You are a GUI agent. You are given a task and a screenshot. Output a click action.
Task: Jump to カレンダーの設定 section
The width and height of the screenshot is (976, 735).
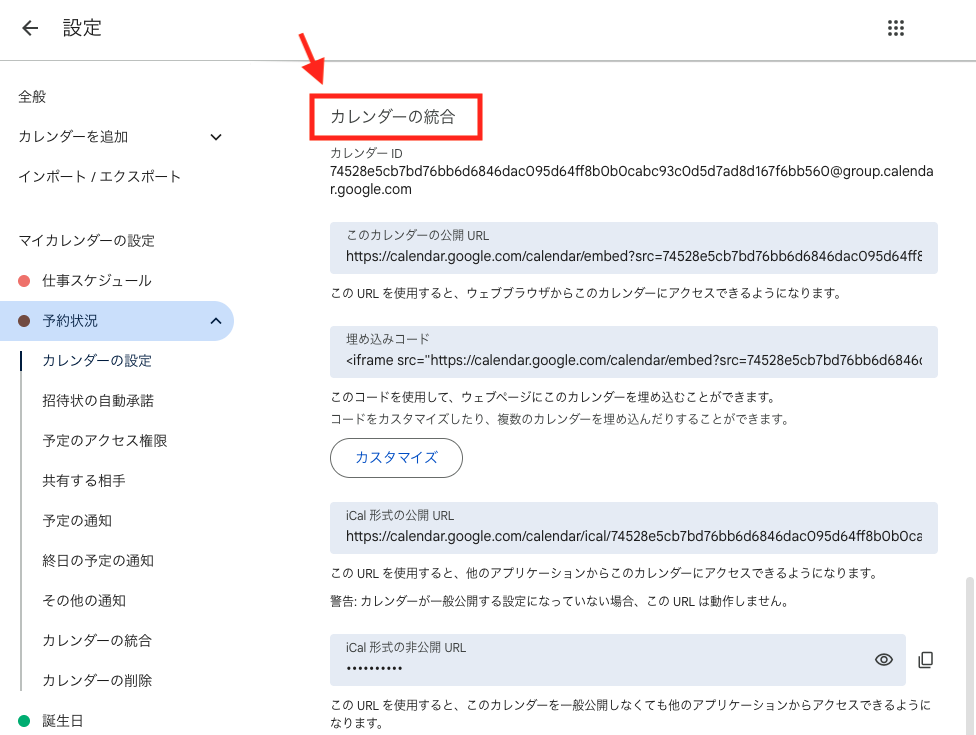click(x=97, y=361)
